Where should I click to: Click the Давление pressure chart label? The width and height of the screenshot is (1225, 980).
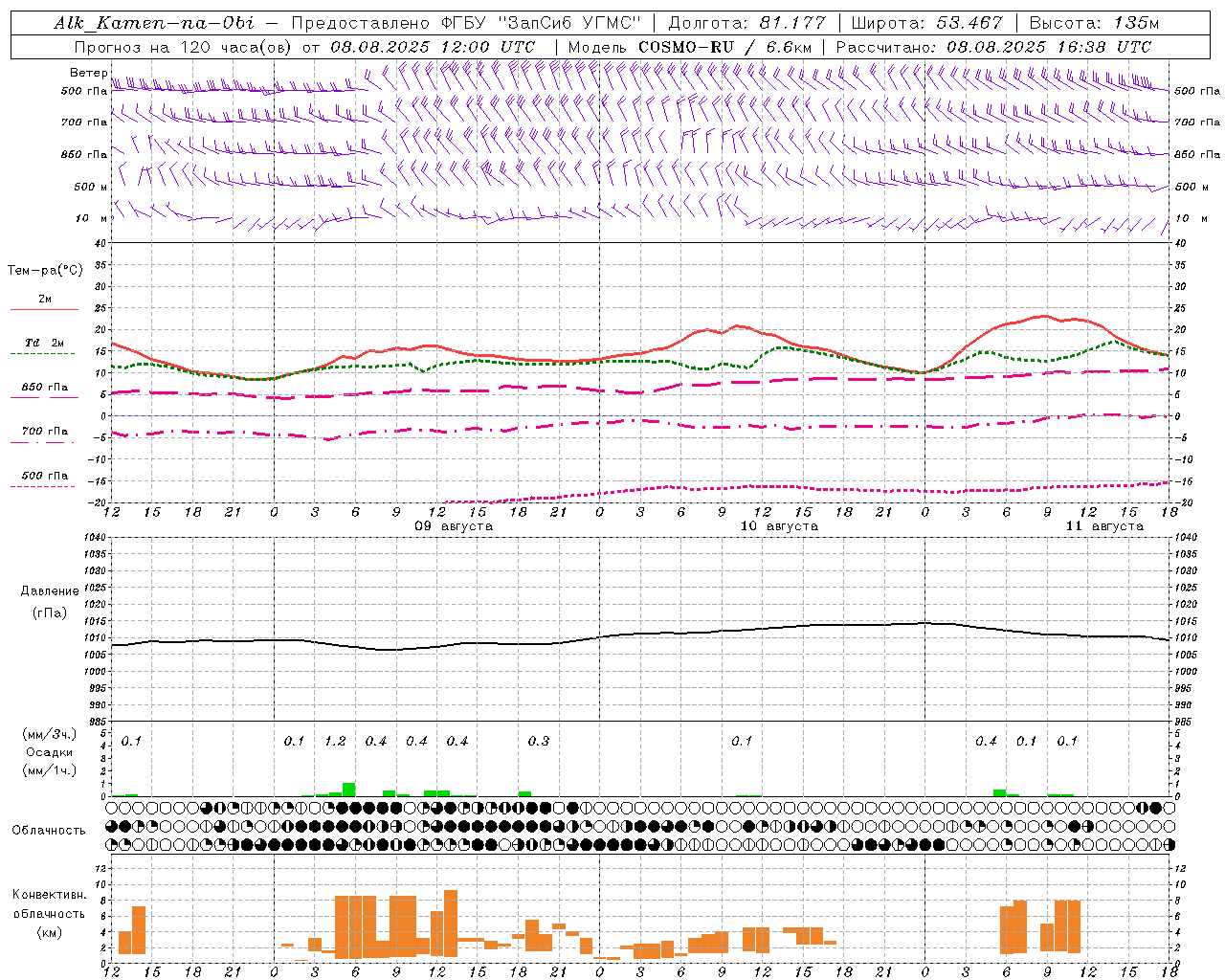click(x=50, y=591)
